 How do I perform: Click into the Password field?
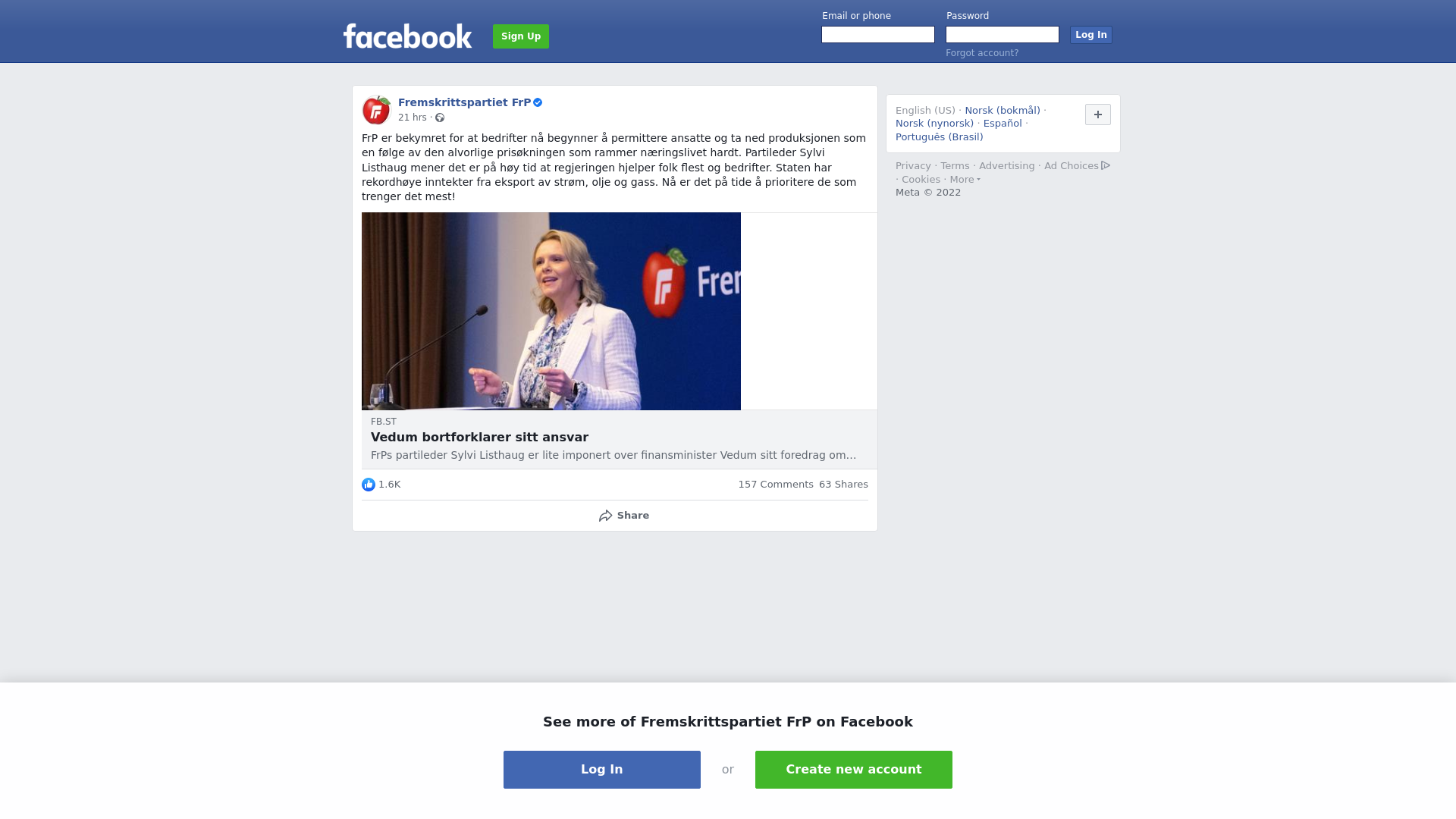pos(1003,35)
